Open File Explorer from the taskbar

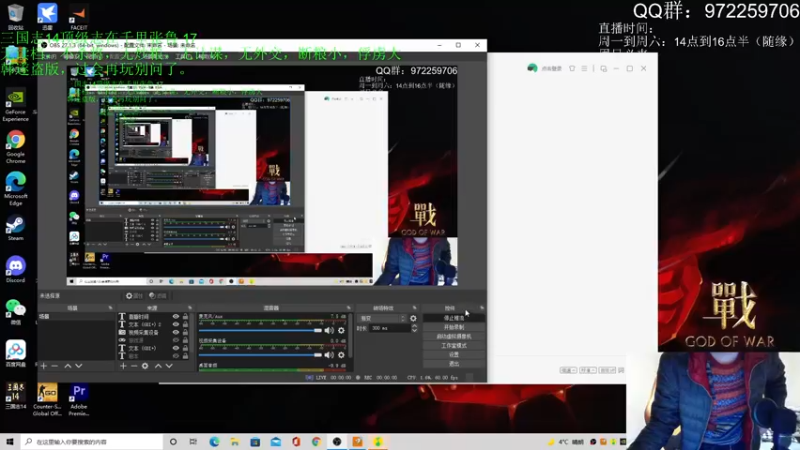click(x=234, y=442)
